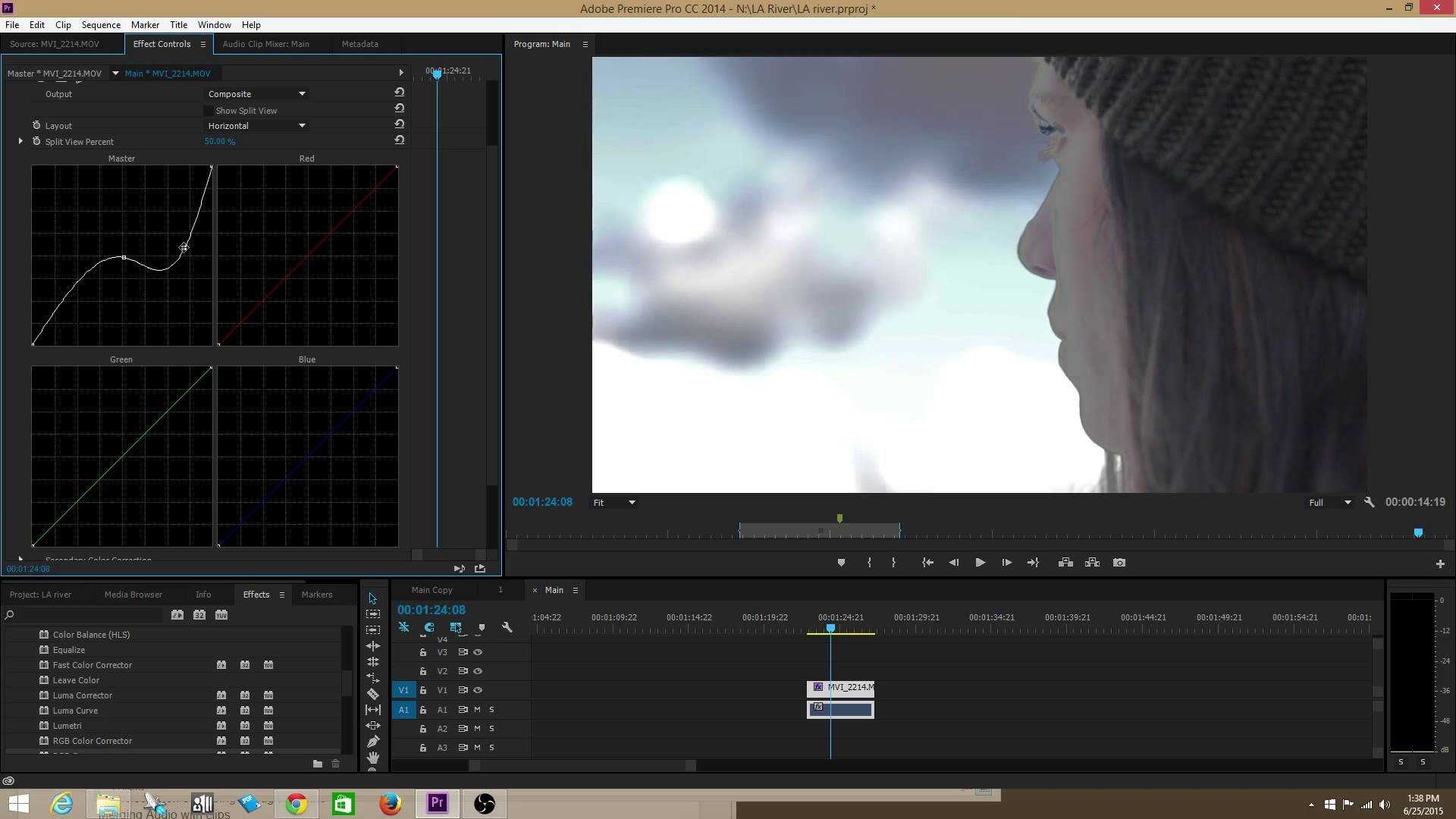Viewport: 1456px width, 819px height.
Task: Click the Sequence menu in menu bar
Action: tap(100, 24)
